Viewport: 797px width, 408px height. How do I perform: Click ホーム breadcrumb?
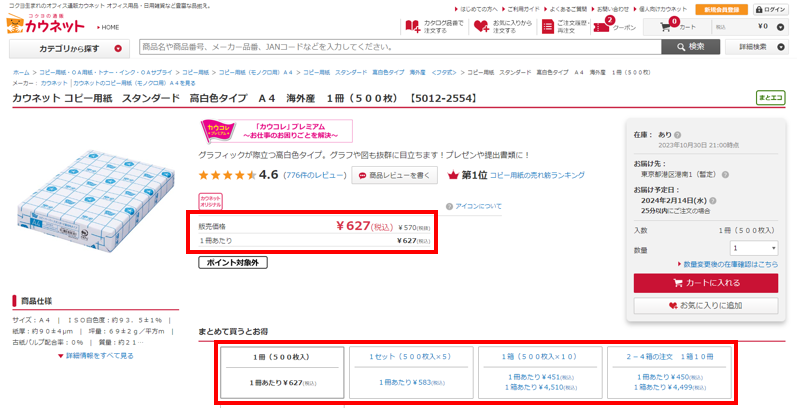click(x=21, y=73)
